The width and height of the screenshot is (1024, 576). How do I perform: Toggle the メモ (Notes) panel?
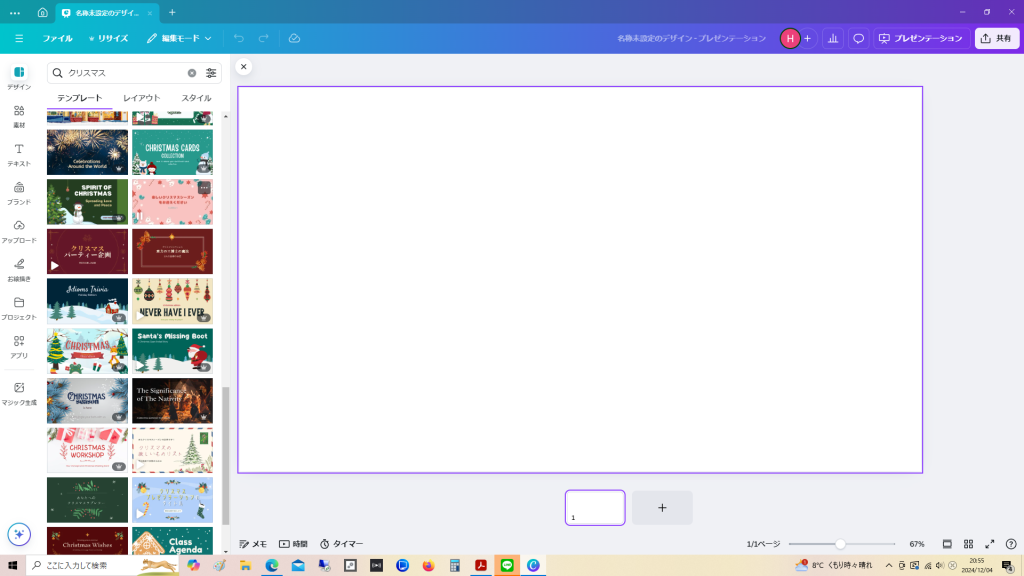pos(253,544)
